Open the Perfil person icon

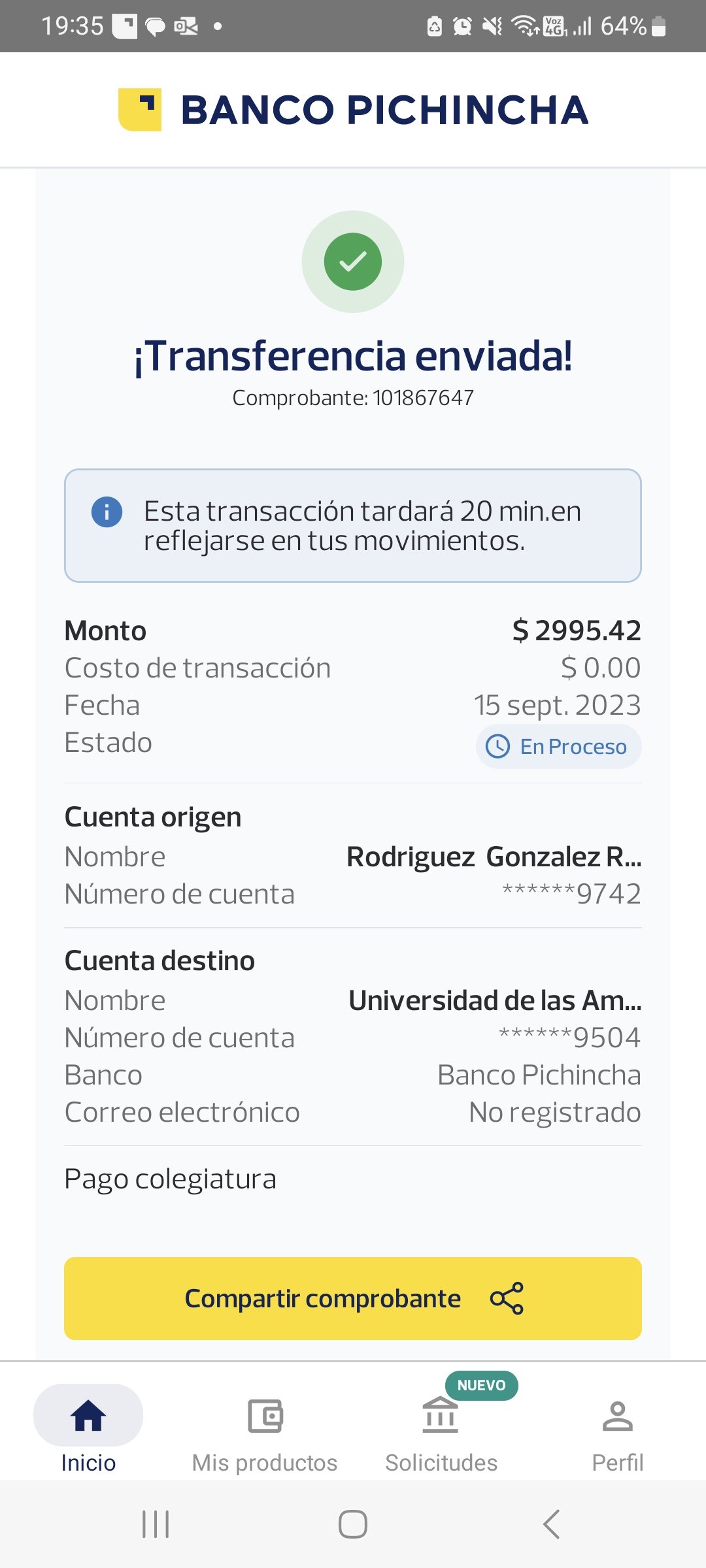pyautogui.click(x=617, y=1416)
